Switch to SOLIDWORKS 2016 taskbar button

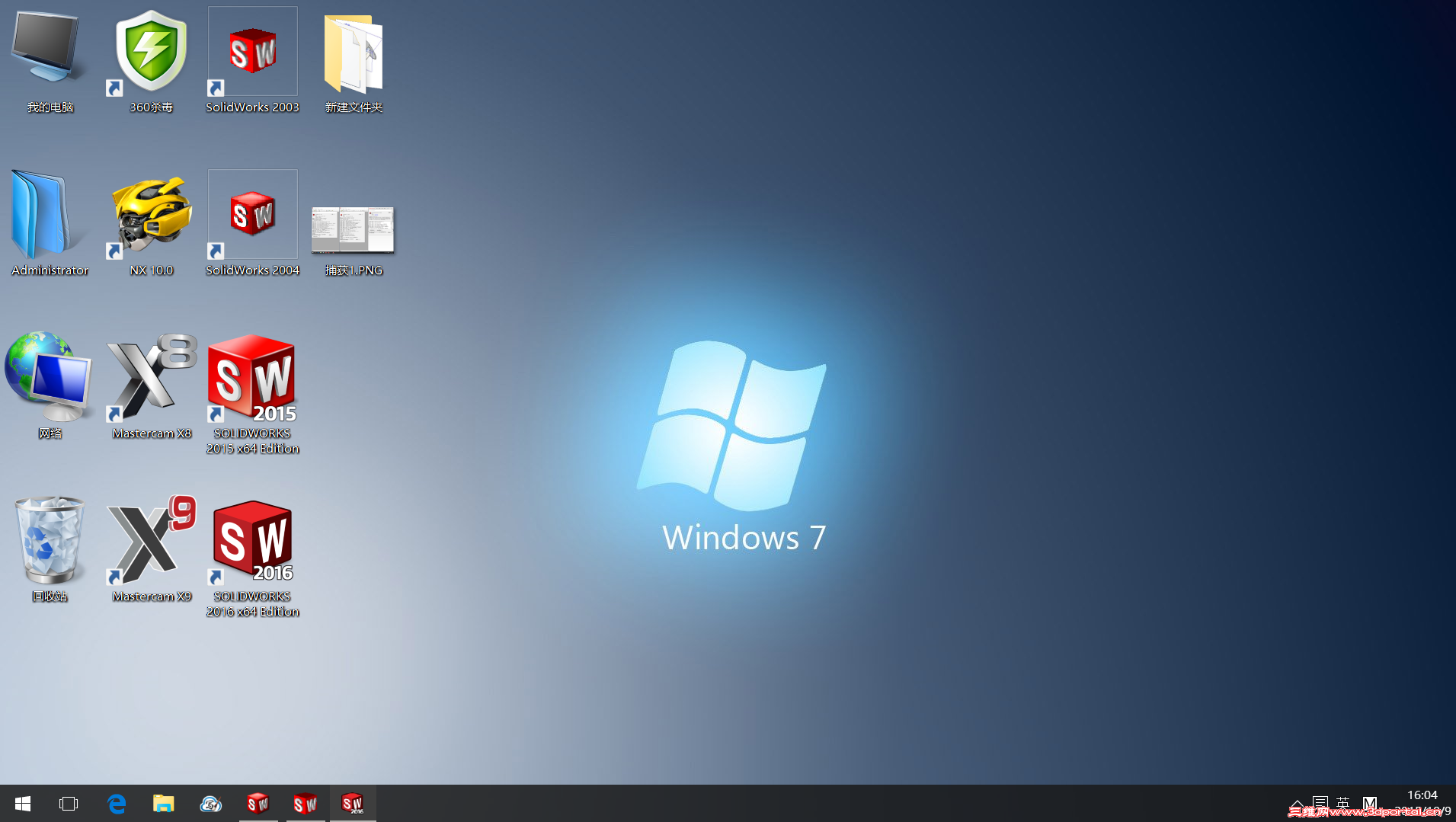point(353,804)
